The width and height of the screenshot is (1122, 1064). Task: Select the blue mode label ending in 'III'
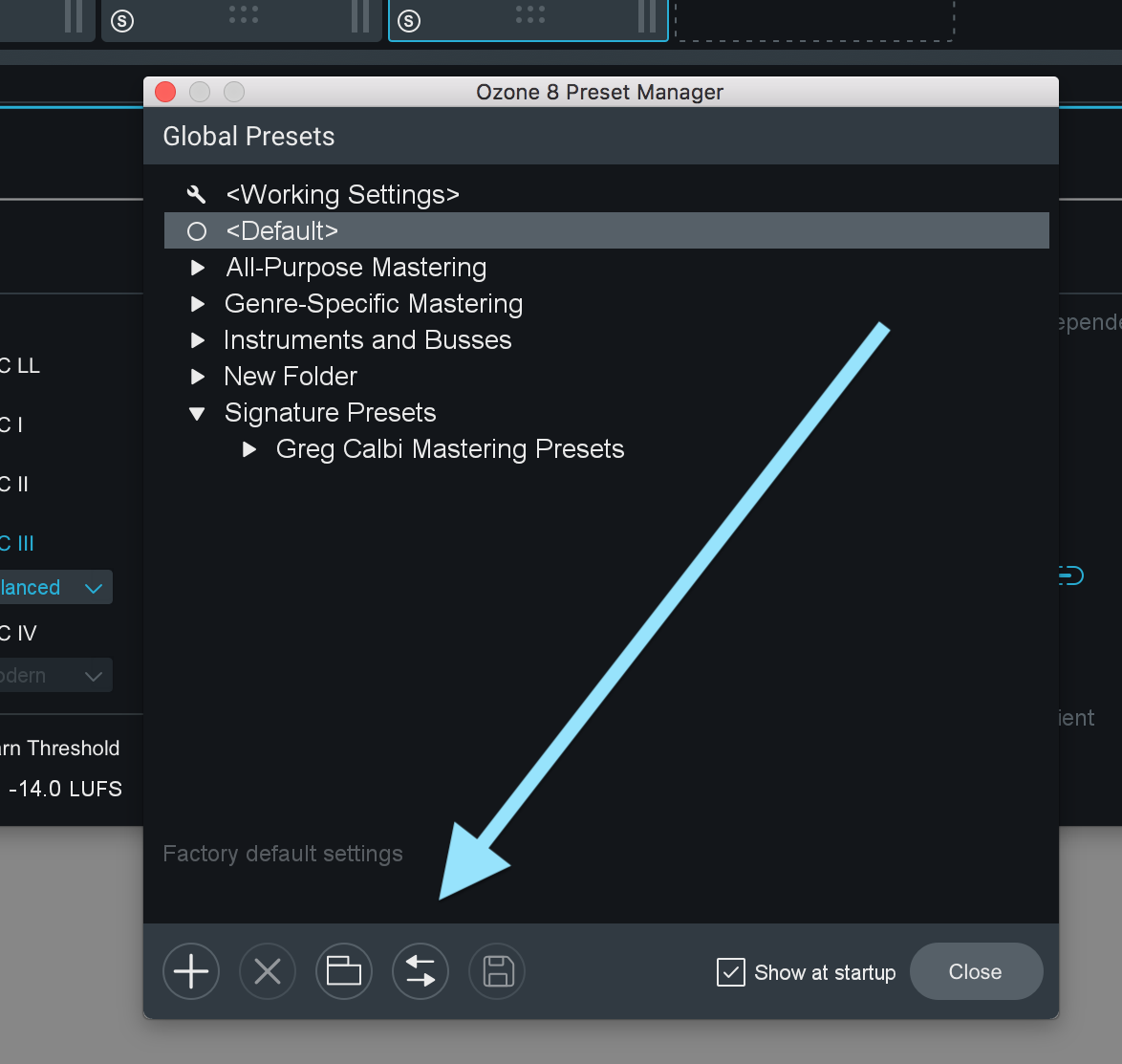coord(17,543)
